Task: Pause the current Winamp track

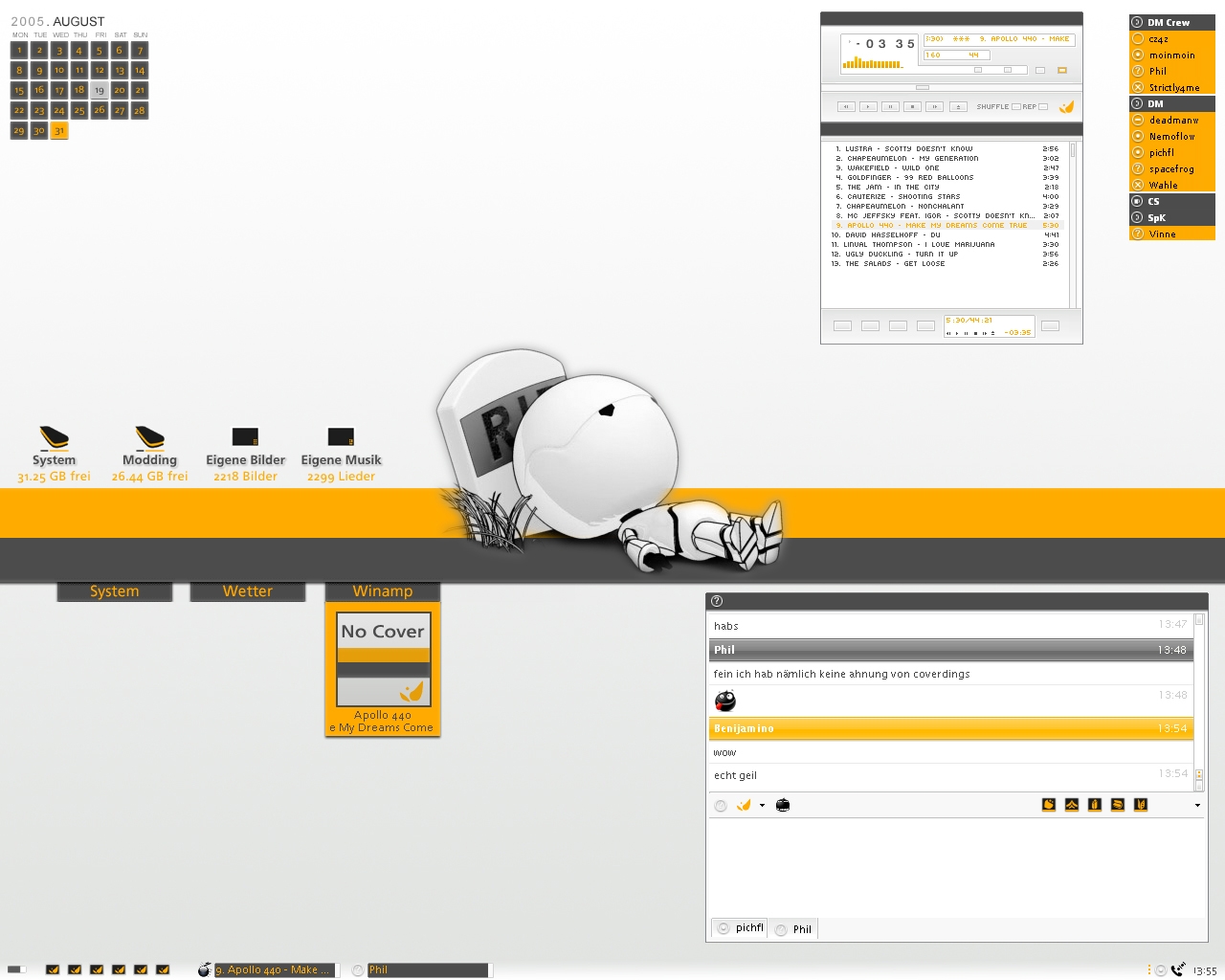Action: [890, 107]
